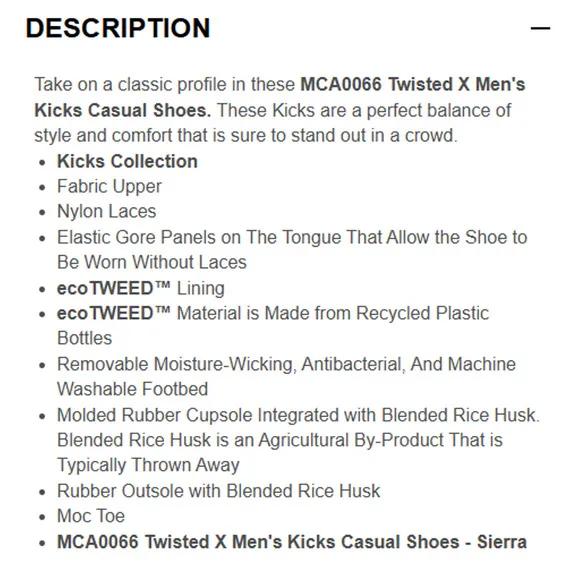Click the Elastic Gore Panels bullet text

tap(292, 250)
